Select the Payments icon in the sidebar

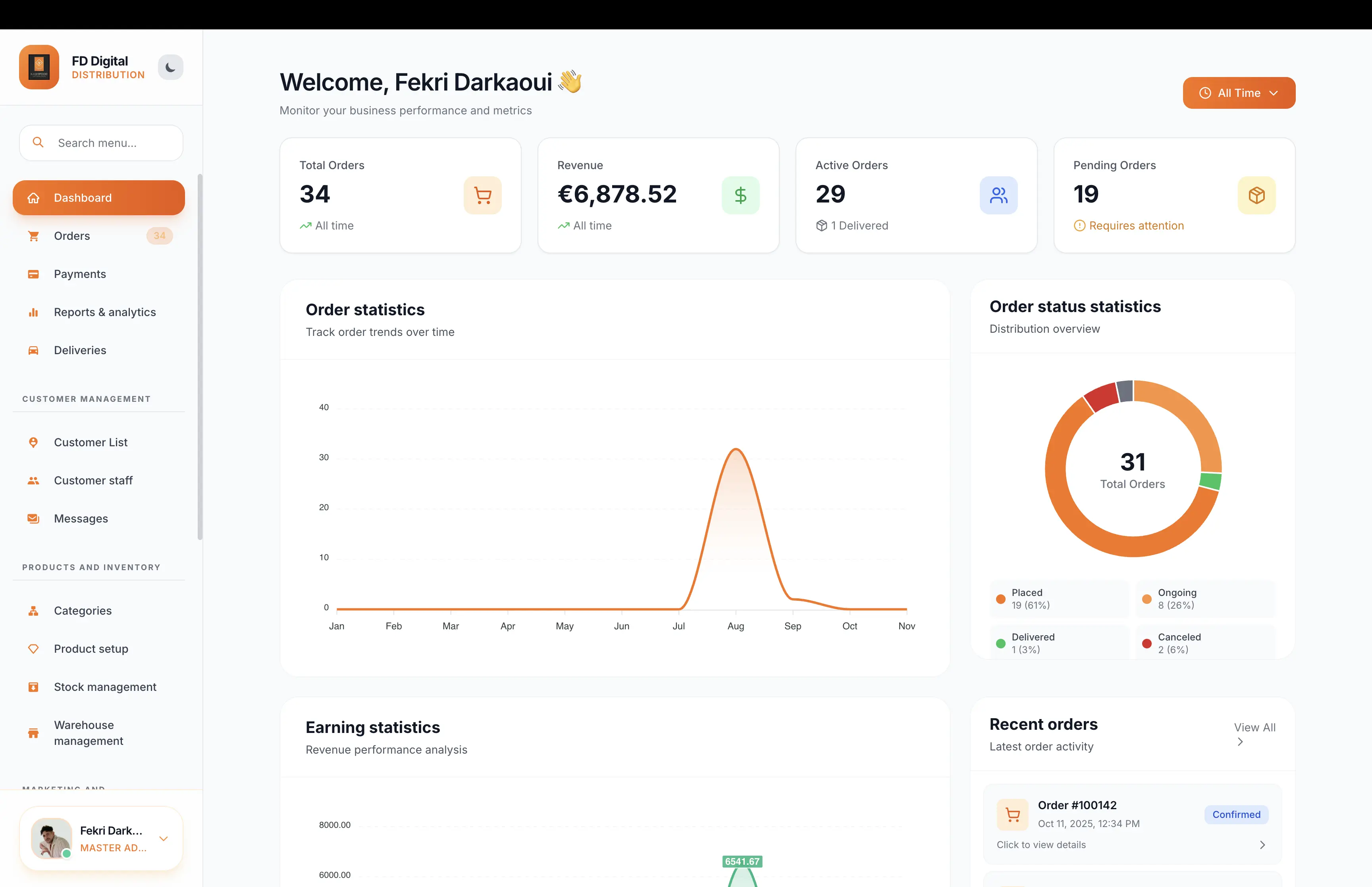33,274
